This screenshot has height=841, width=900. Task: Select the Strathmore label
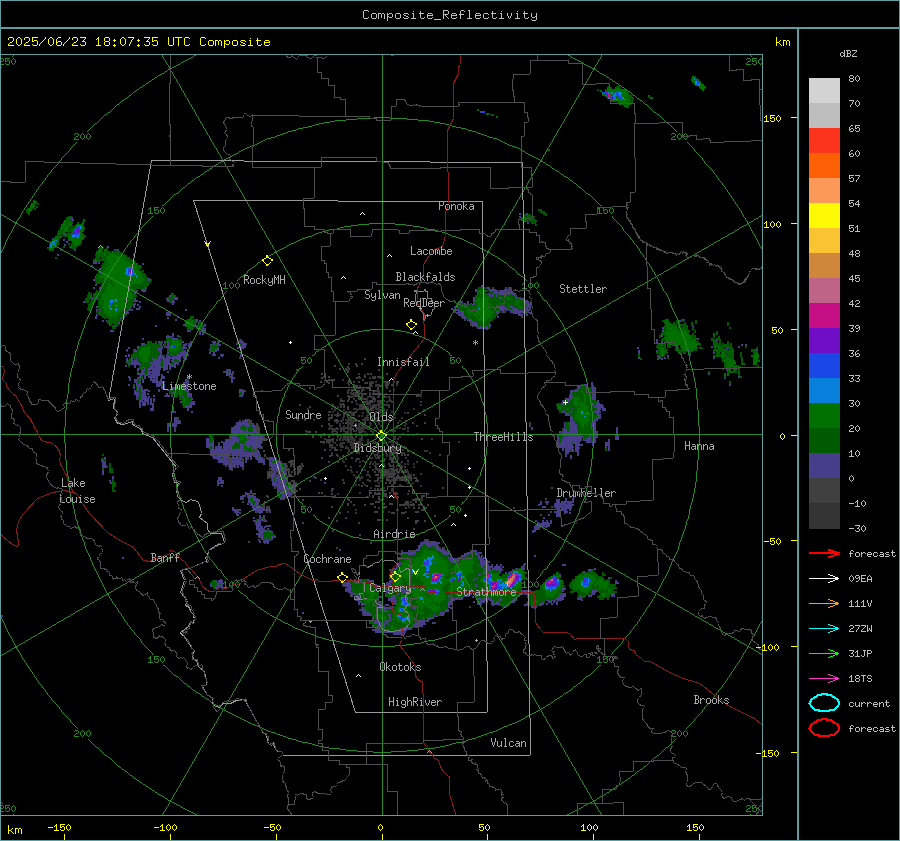click(x=486, y=592)
